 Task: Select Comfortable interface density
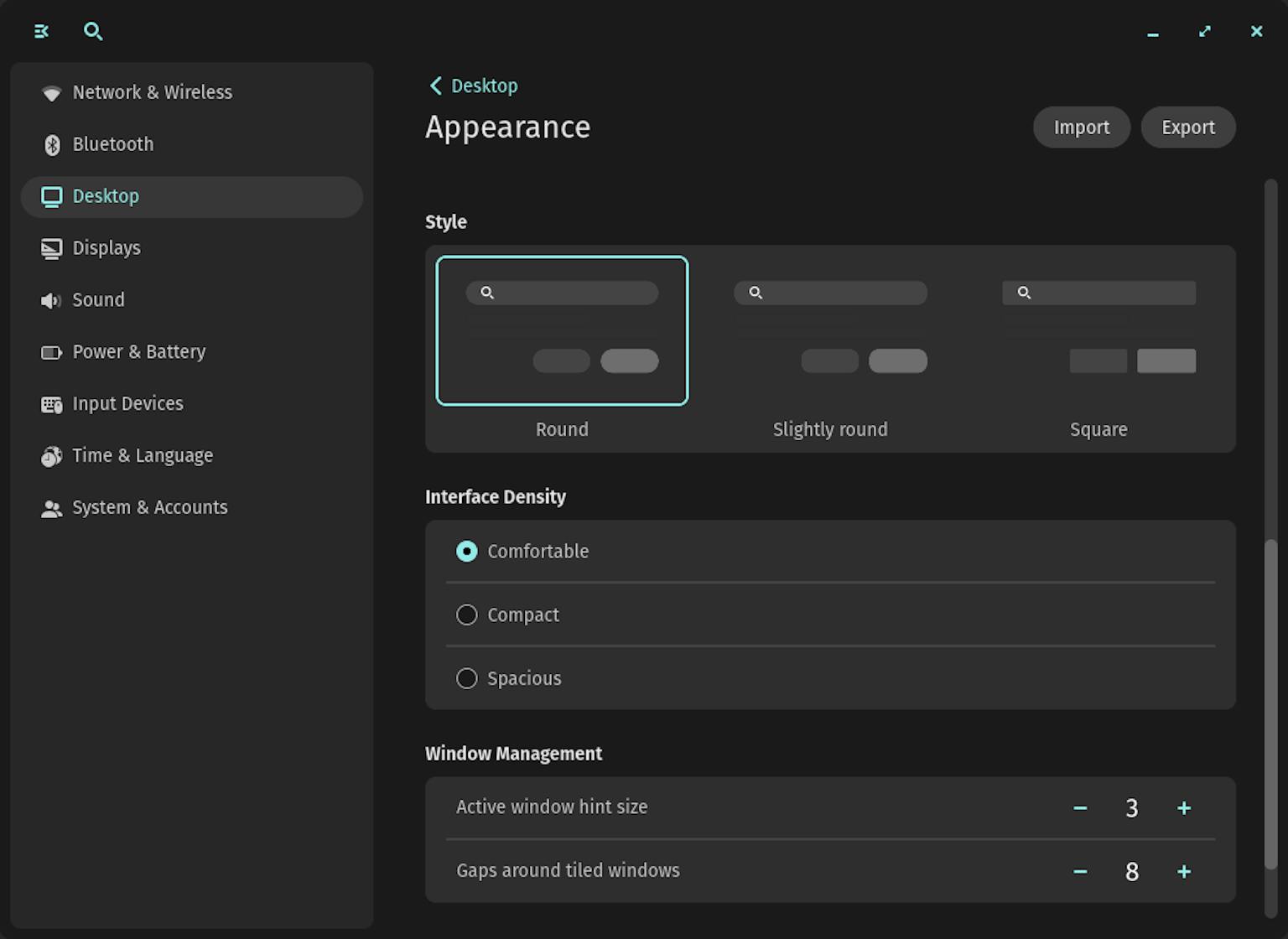click(467, 552)
